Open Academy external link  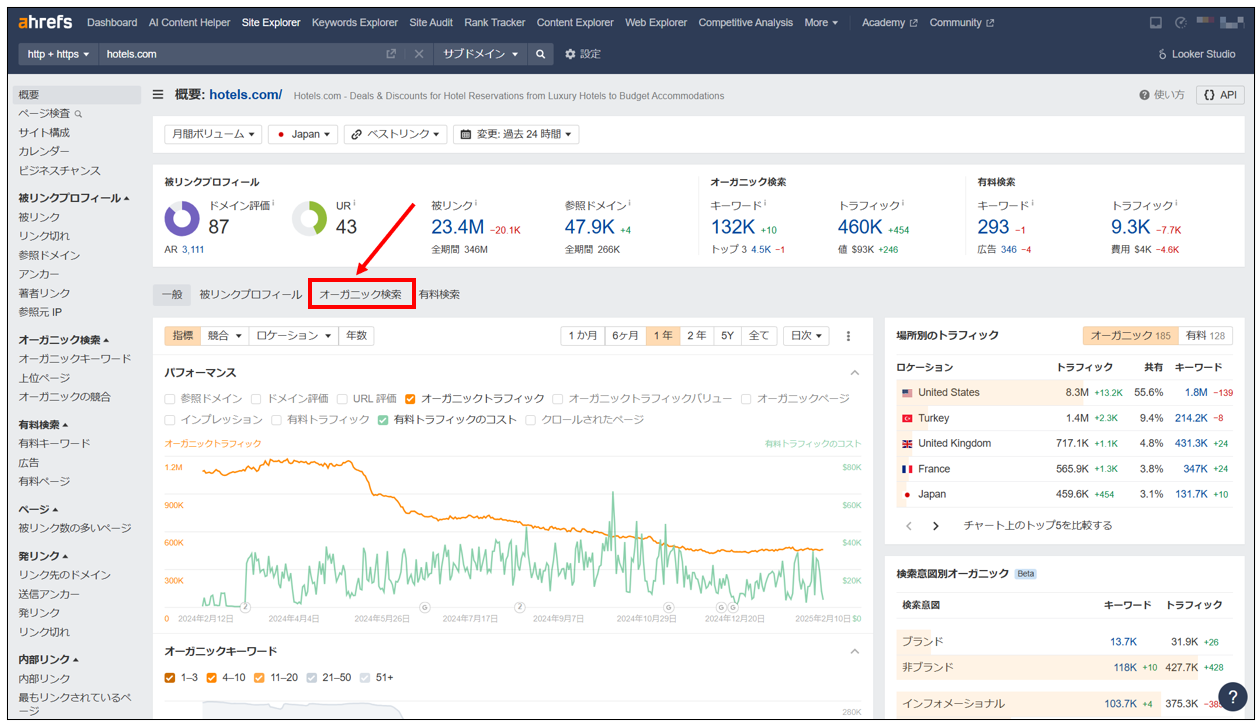[889, 22]
